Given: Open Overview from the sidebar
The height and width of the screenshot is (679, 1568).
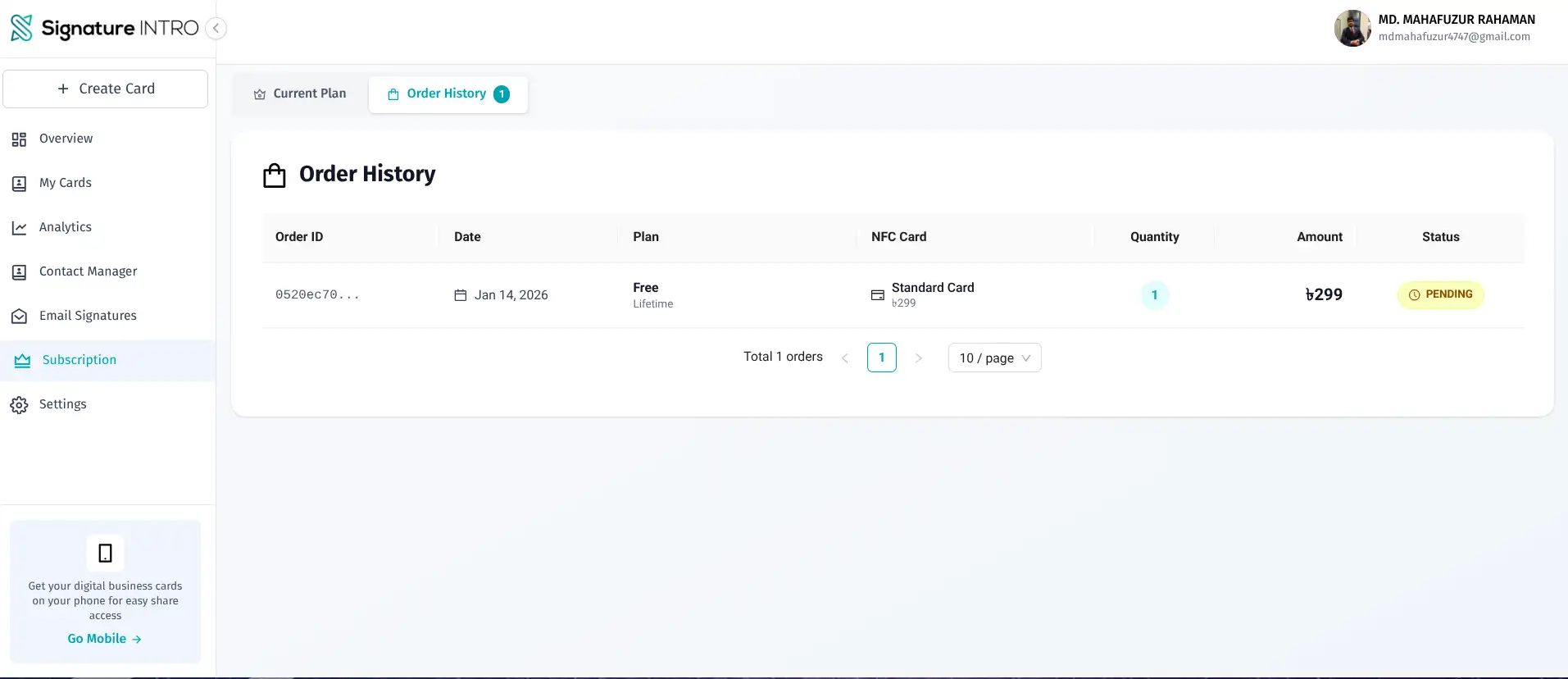Looking at the screenshot, I should point(66,139).
